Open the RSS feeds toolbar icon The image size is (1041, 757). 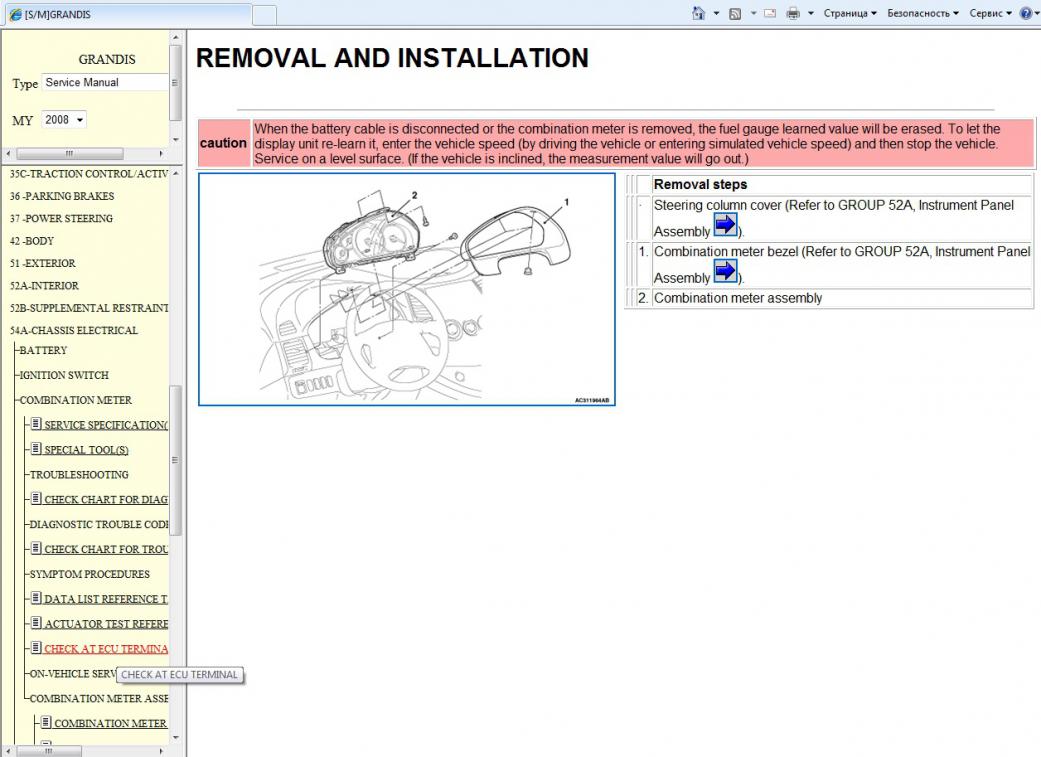pos(735,13)
